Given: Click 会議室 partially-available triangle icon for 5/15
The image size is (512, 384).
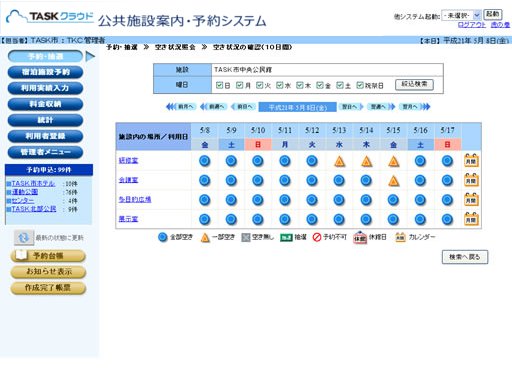Looking at the screenshot, I should coord(393,181).
